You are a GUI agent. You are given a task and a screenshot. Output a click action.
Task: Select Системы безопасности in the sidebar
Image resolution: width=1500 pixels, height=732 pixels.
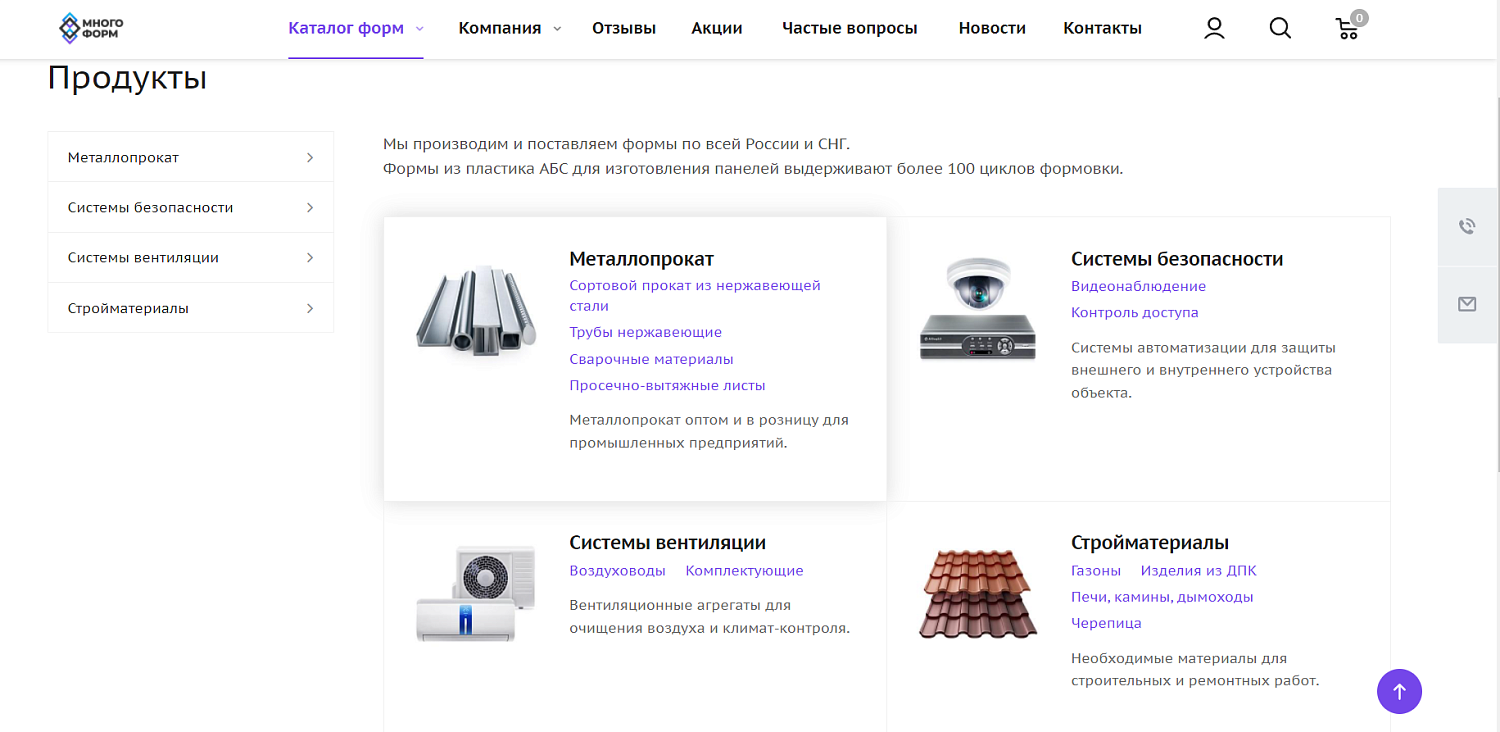point(149,207)
